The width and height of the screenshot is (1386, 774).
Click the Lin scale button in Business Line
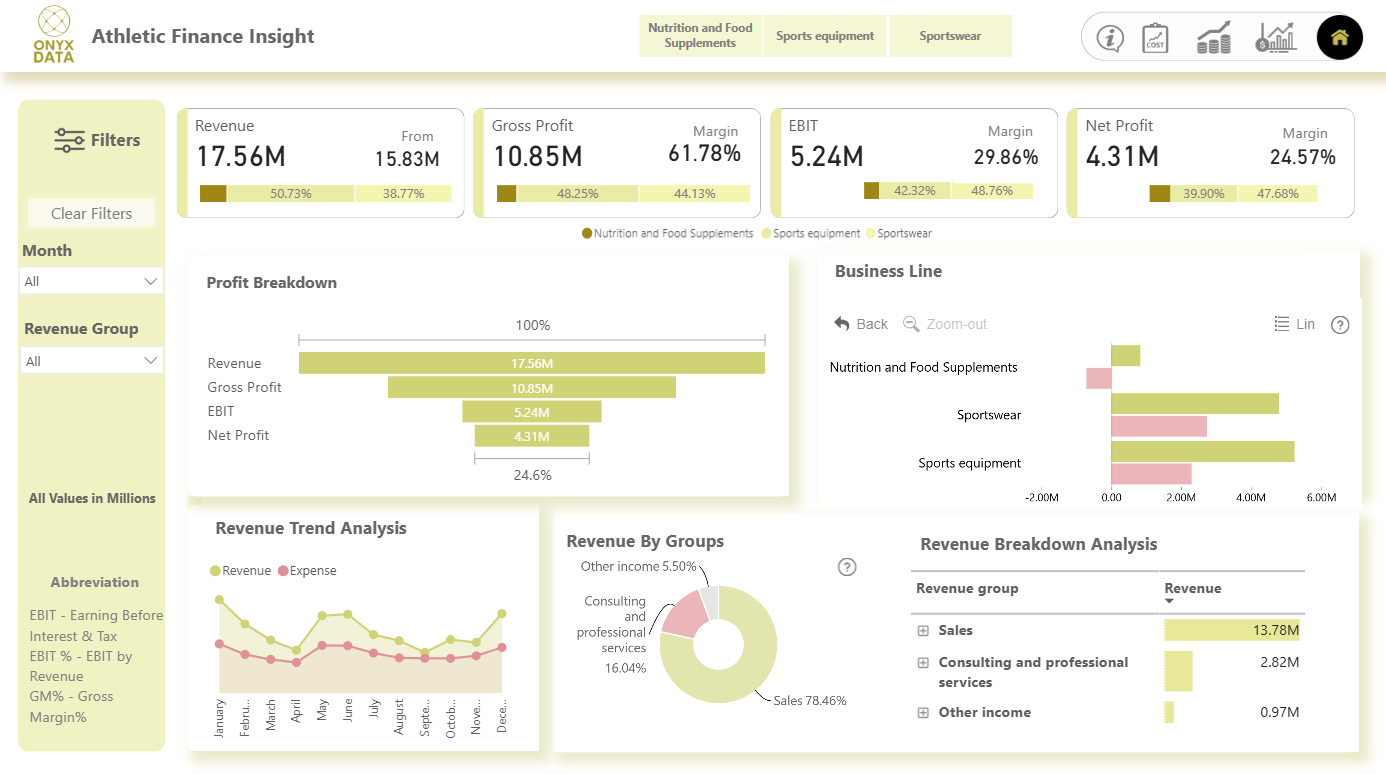[1295, 324]
